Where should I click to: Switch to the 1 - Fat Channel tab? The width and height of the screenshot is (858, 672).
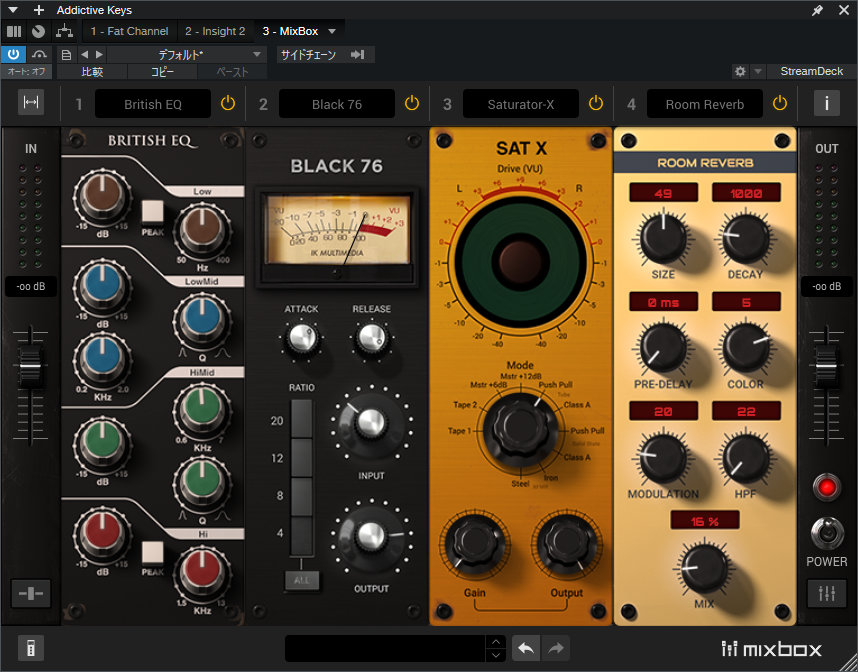click(129, 31)
